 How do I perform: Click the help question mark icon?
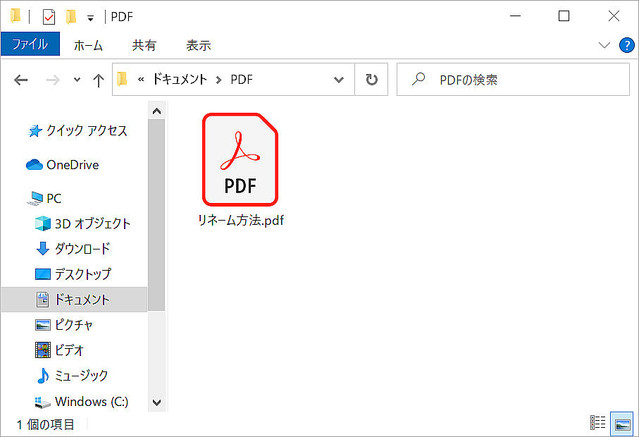click(624, 45)
